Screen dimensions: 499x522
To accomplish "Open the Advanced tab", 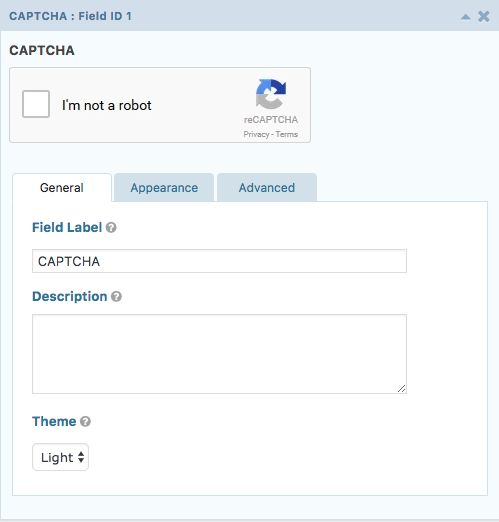I will [267, 188].
